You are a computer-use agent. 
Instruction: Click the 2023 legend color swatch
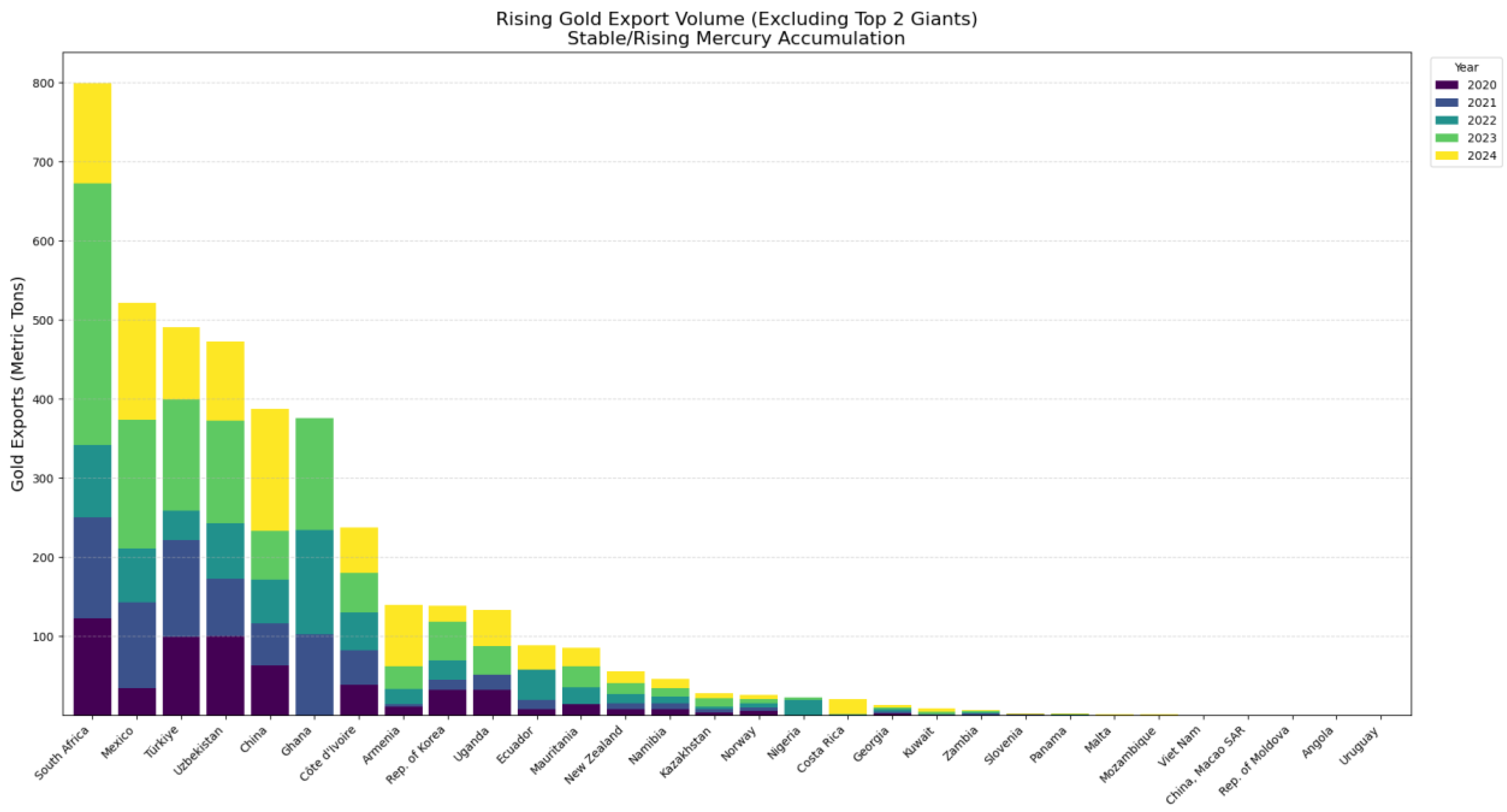tap(1447, 138)
